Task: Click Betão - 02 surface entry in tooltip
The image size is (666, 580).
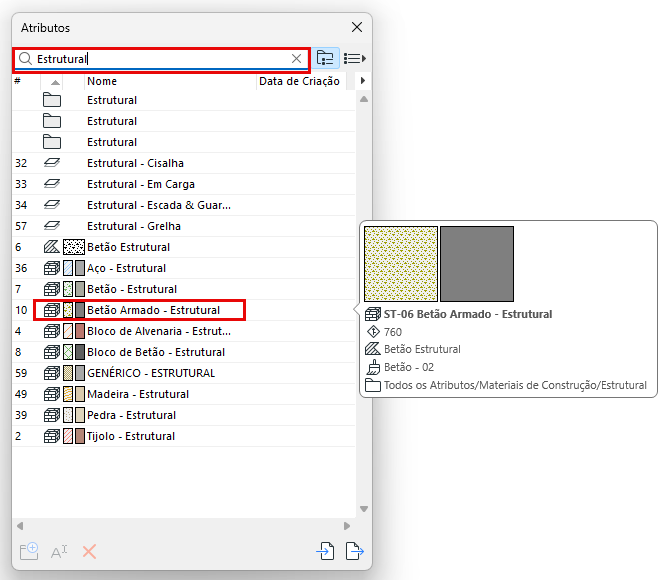Action: point(409,367)
